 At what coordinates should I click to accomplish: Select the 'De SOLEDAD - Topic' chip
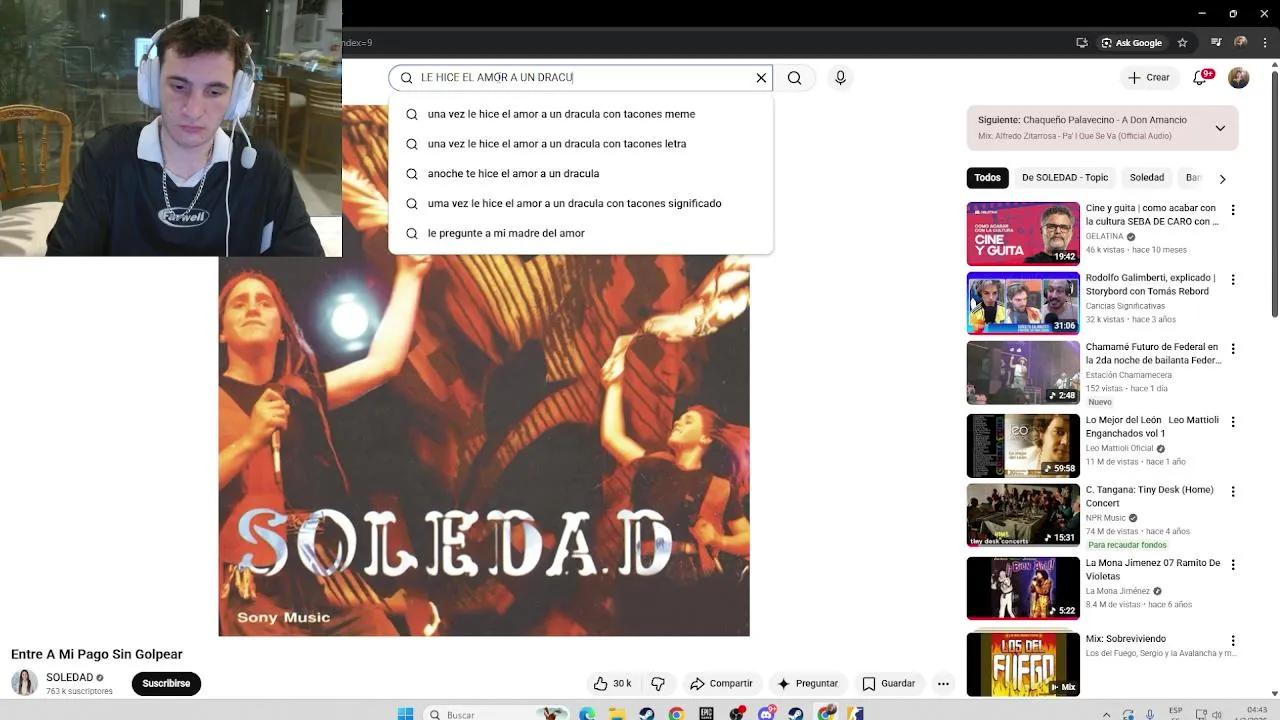[1064, 178]
